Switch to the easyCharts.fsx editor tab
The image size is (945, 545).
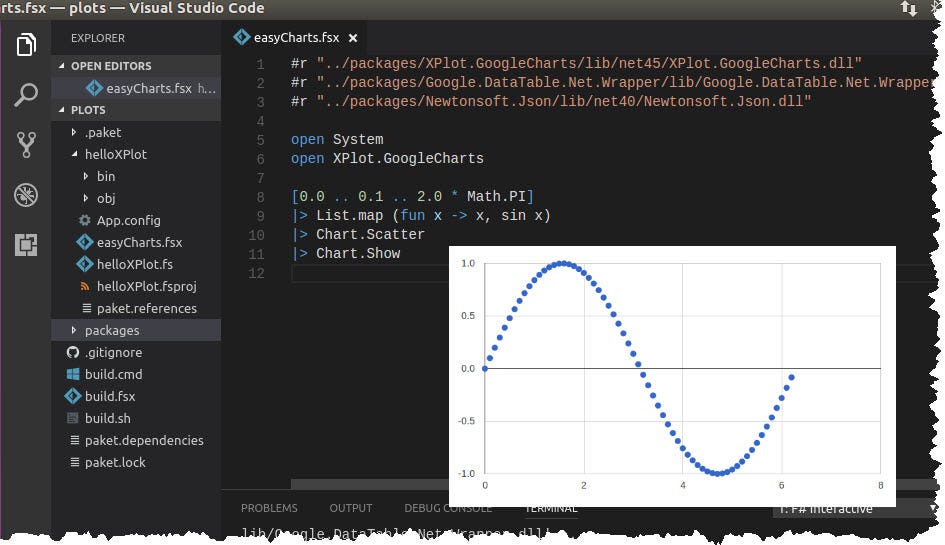pos(296,37)
